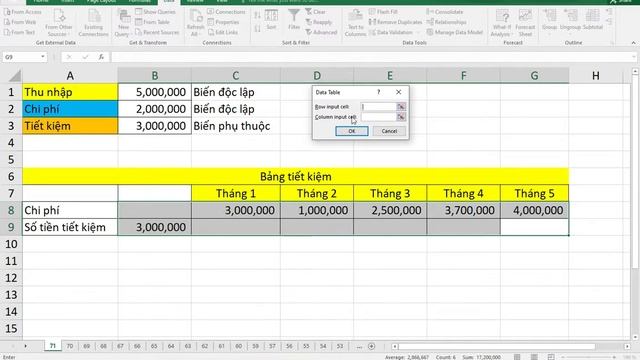Open the Connections list
This screenshot has width=640, height=360.
tap(226, 12)
